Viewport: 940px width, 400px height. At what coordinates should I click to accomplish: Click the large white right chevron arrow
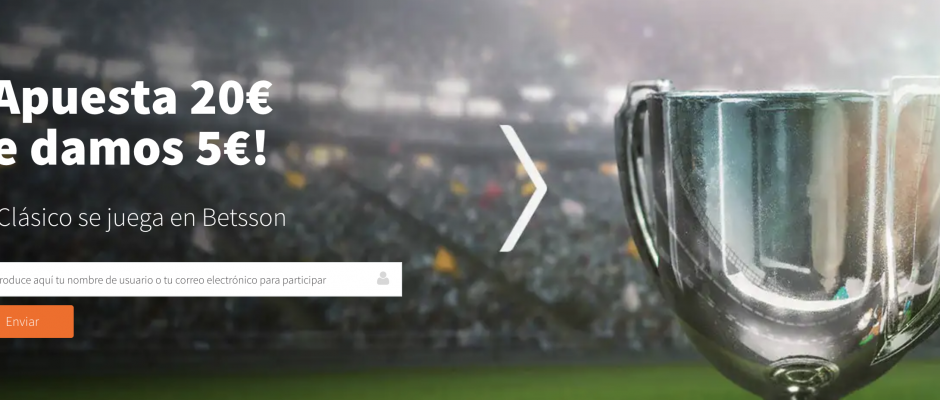pos(523,188)
